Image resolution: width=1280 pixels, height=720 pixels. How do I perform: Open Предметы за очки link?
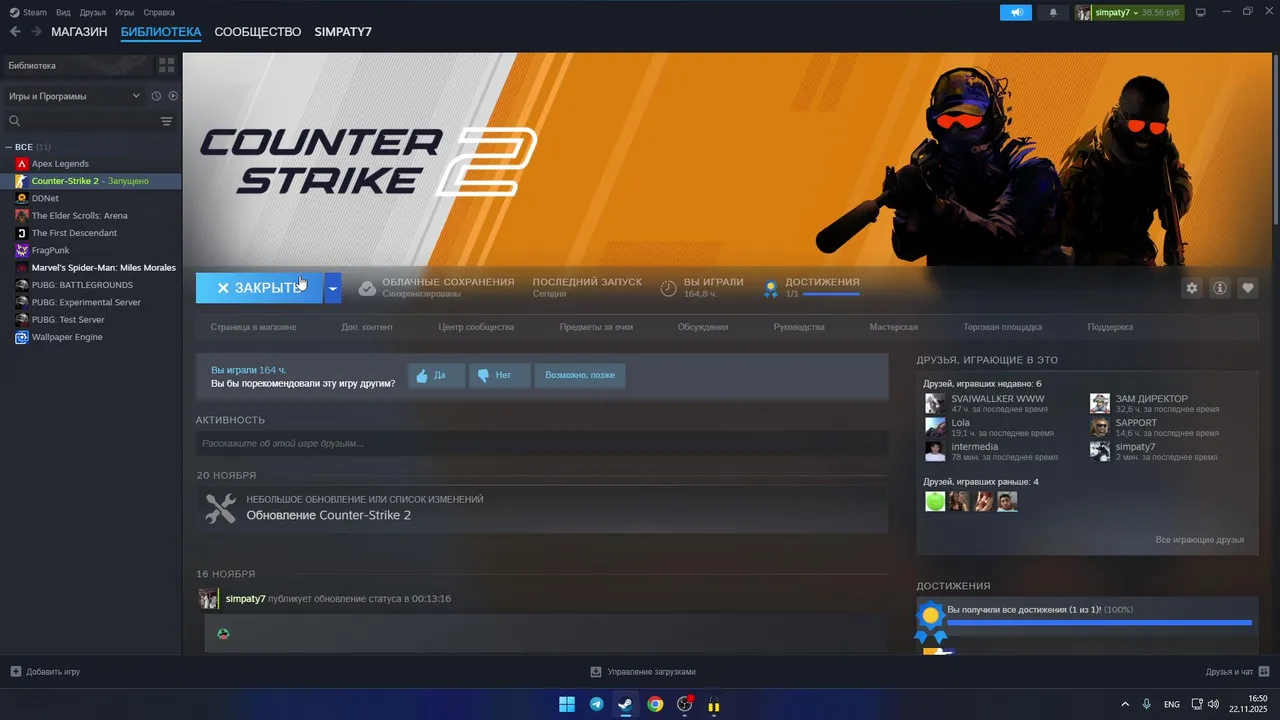click(596, 327)
